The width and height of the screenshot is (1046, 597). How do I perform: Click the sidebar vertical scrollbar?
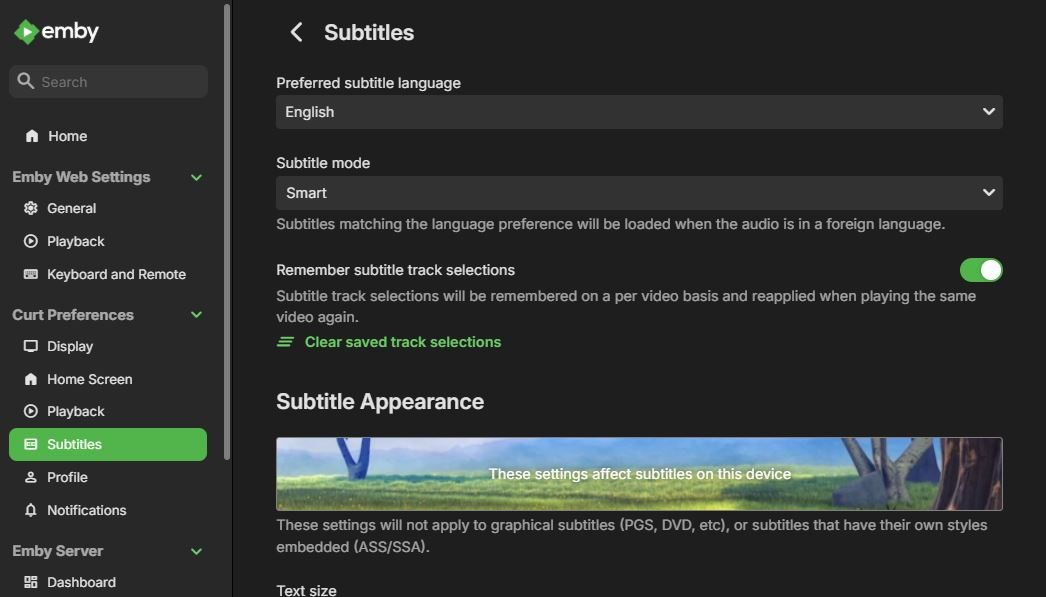pyautogui.click(x=227, y=232)
